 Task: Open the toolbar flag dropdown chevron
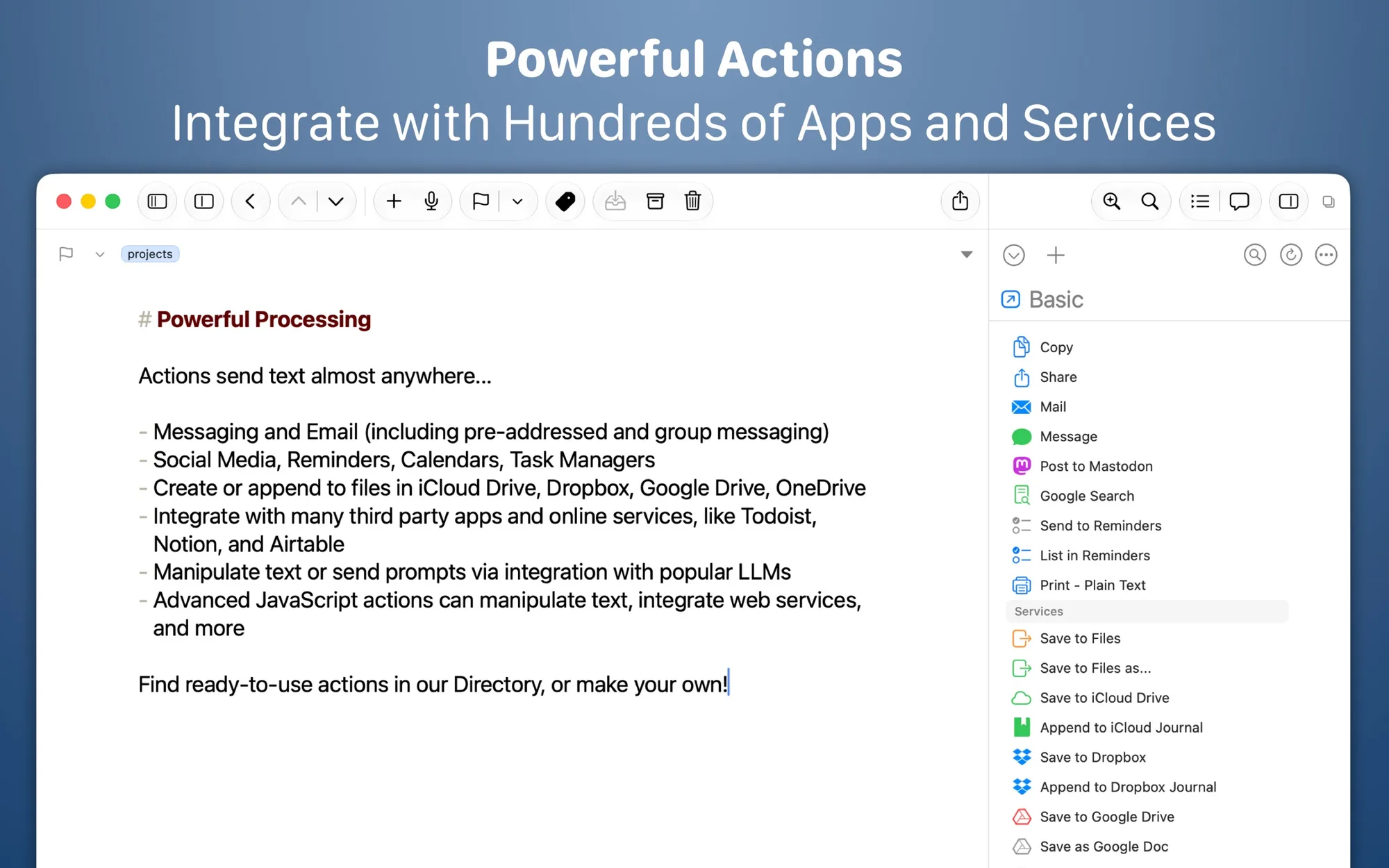517,201
